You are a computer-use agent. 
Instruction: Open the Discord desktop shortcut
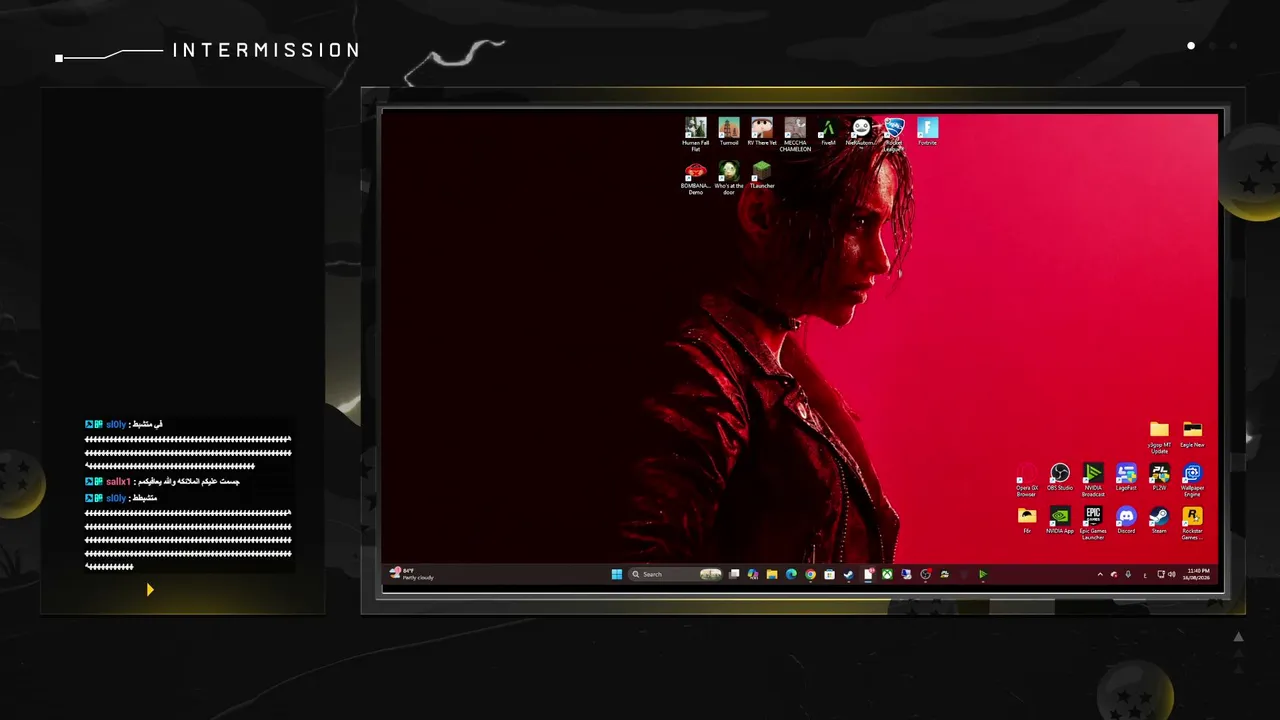pyautogui.click(x=1126, y=520)
